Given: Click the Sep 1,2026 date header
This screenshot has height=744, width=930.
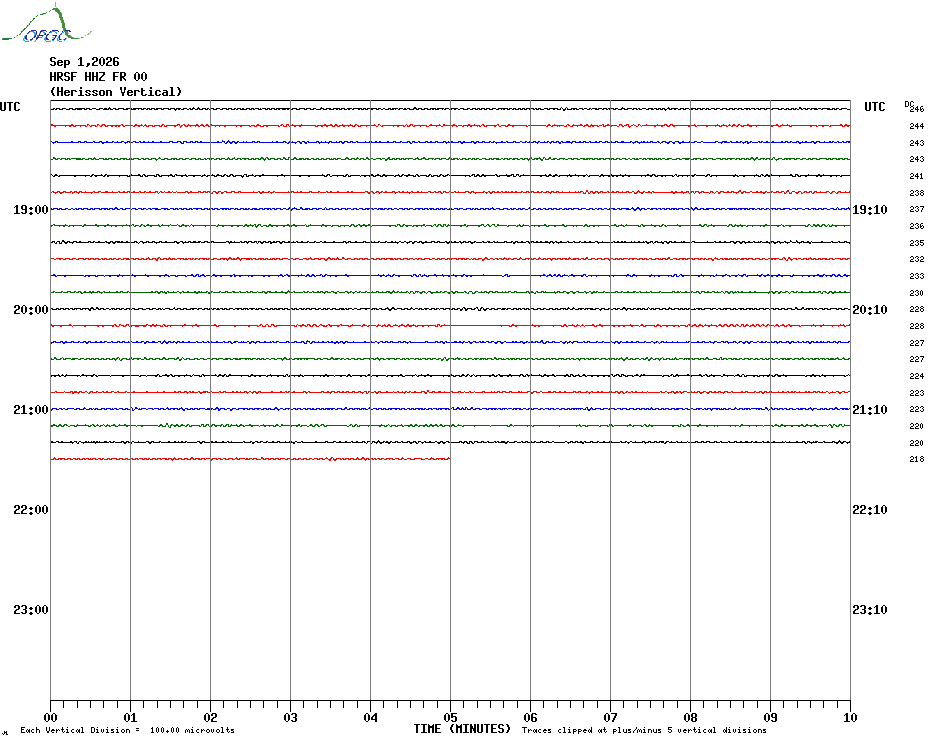Looking at the screenshot, I should point(84,62).
